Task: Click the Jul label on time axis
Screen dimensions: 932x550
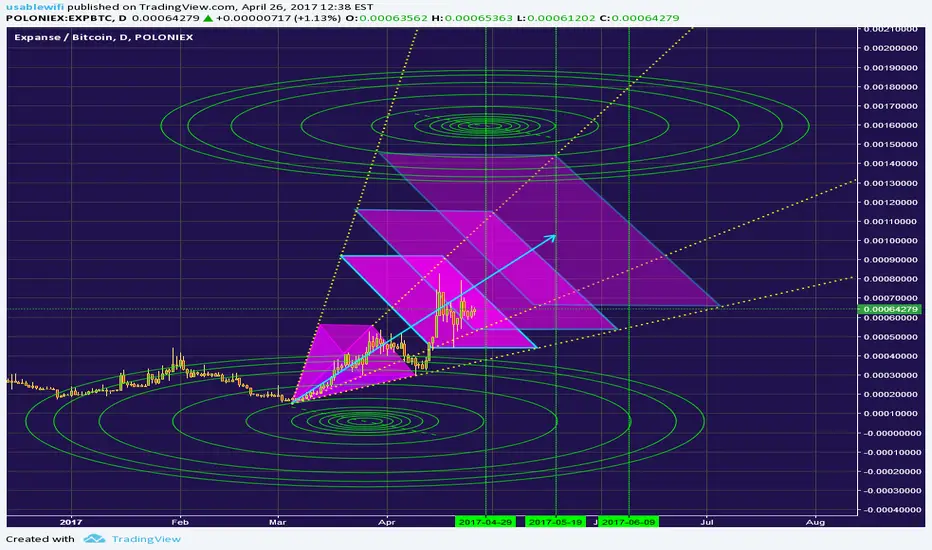Action: point(707,522)
